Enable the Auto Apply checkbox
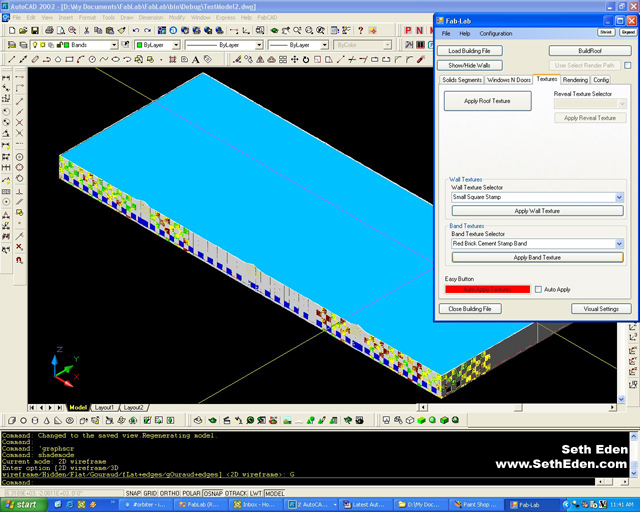 (538, 289)
